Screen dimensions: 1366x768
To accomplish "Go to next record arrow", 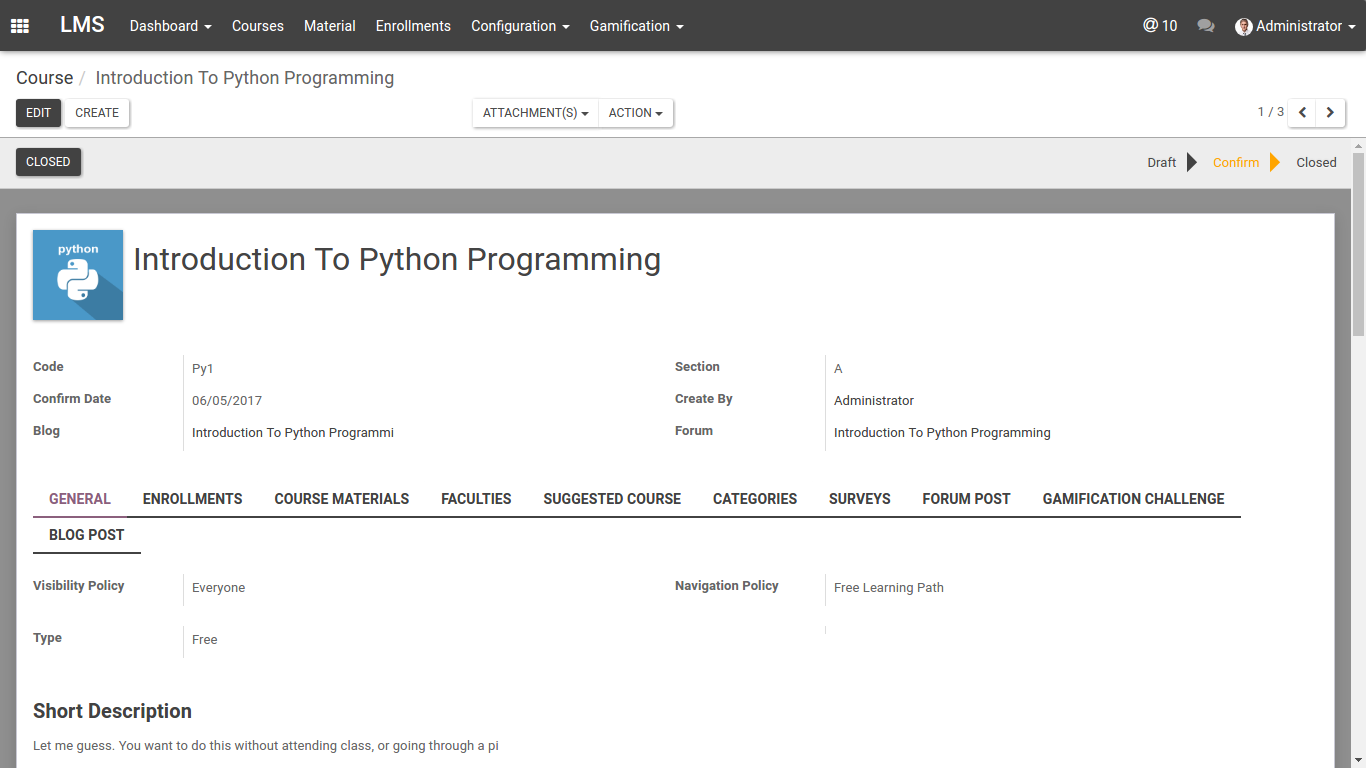I will click(1330, 113).
